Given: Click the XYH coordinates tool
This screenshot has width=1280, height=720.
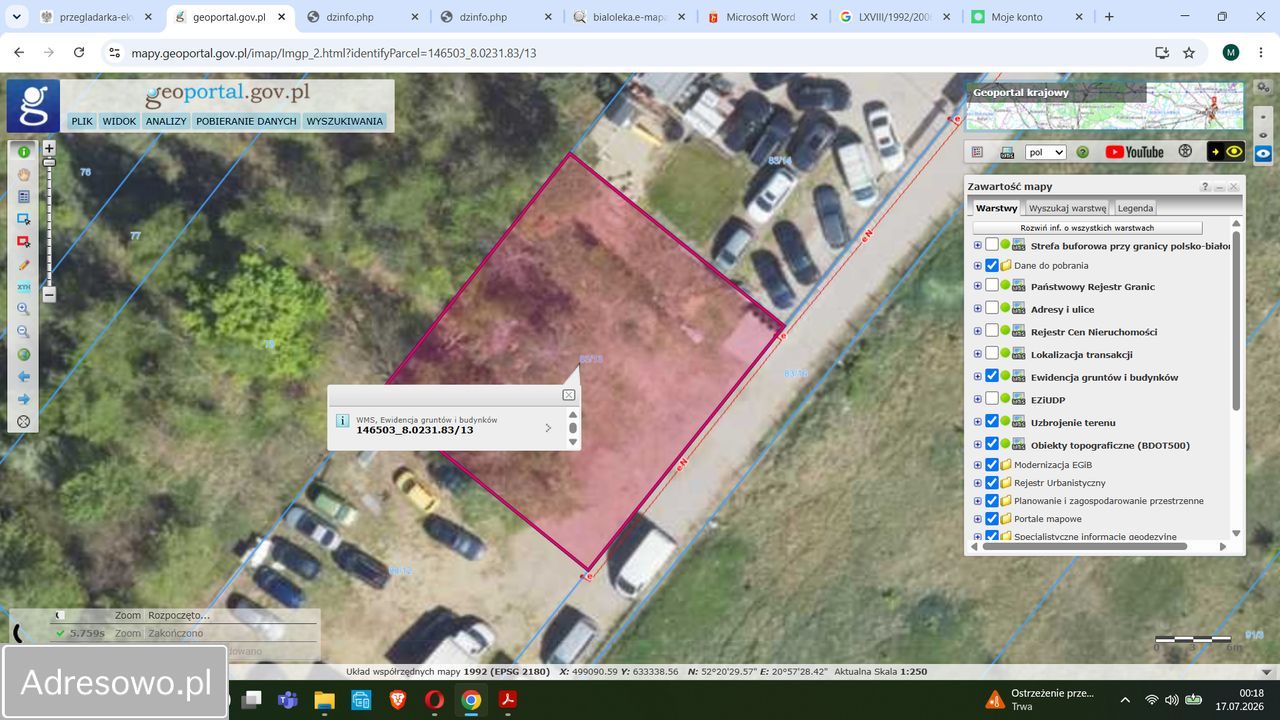Looking at the screenshot, I should pyautogui.click(x=23, y=287).
